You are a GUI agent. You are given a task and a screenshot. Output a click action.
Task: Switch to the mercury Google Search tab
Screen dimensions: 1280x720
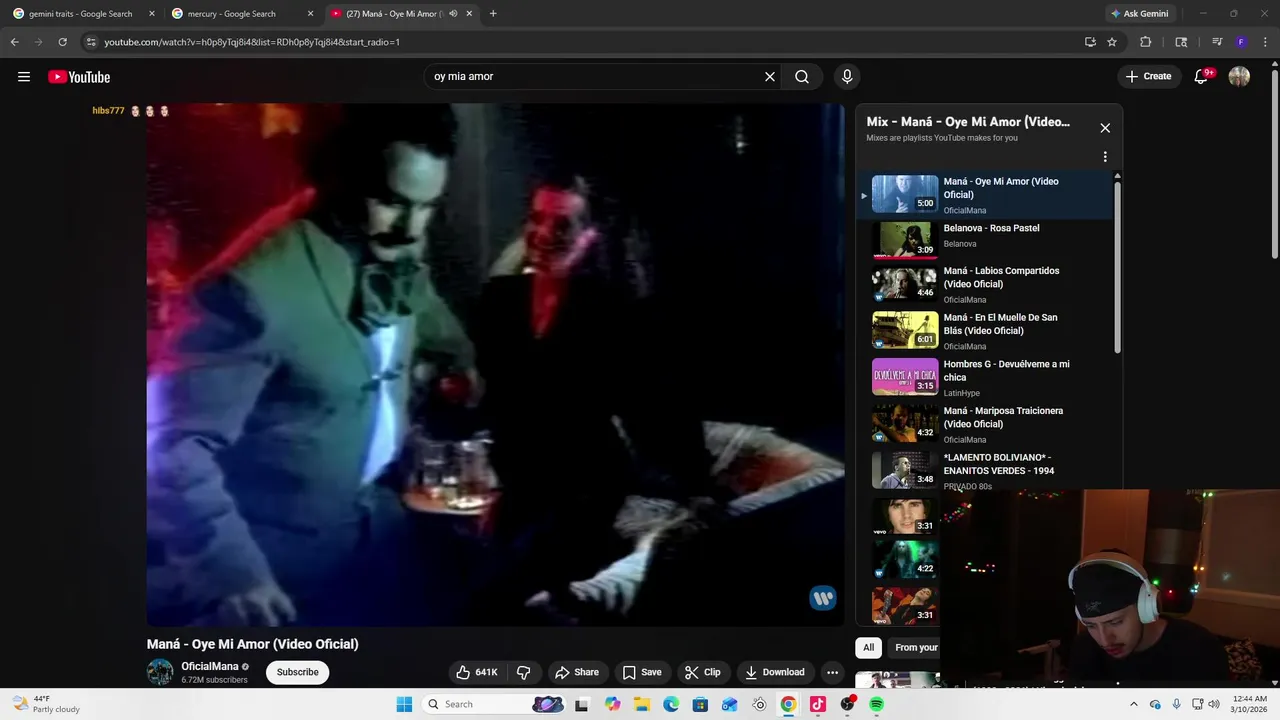click(x=231, y=14)
